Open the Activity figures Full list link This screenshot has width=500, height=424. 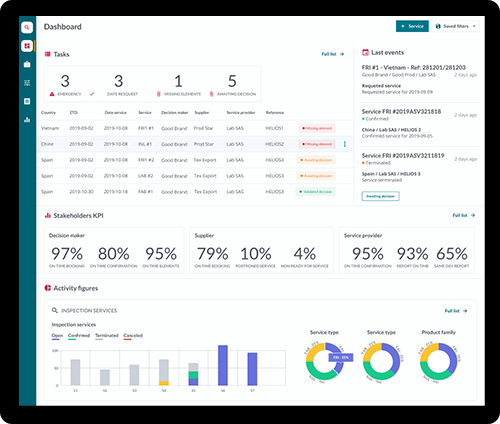coord(456,311)
